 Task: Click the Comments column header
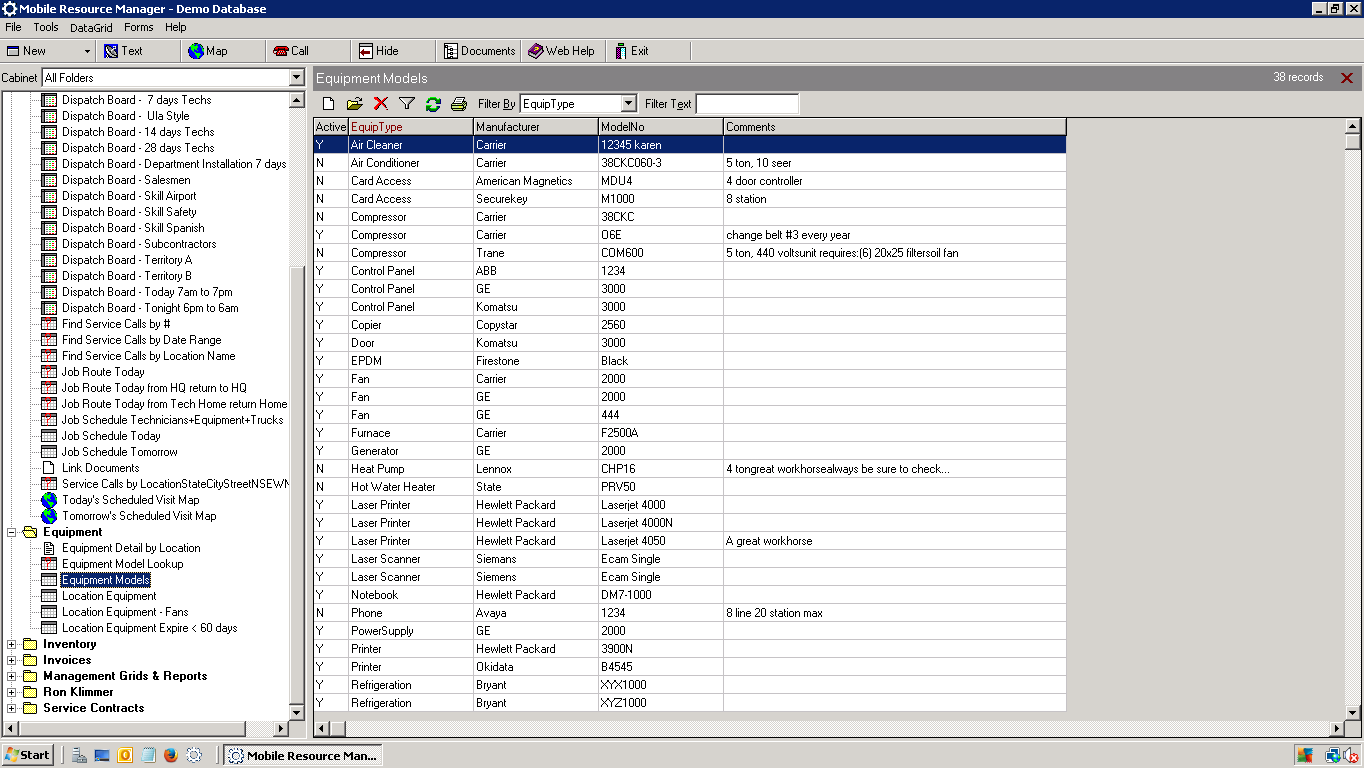[x=894, y=127]
